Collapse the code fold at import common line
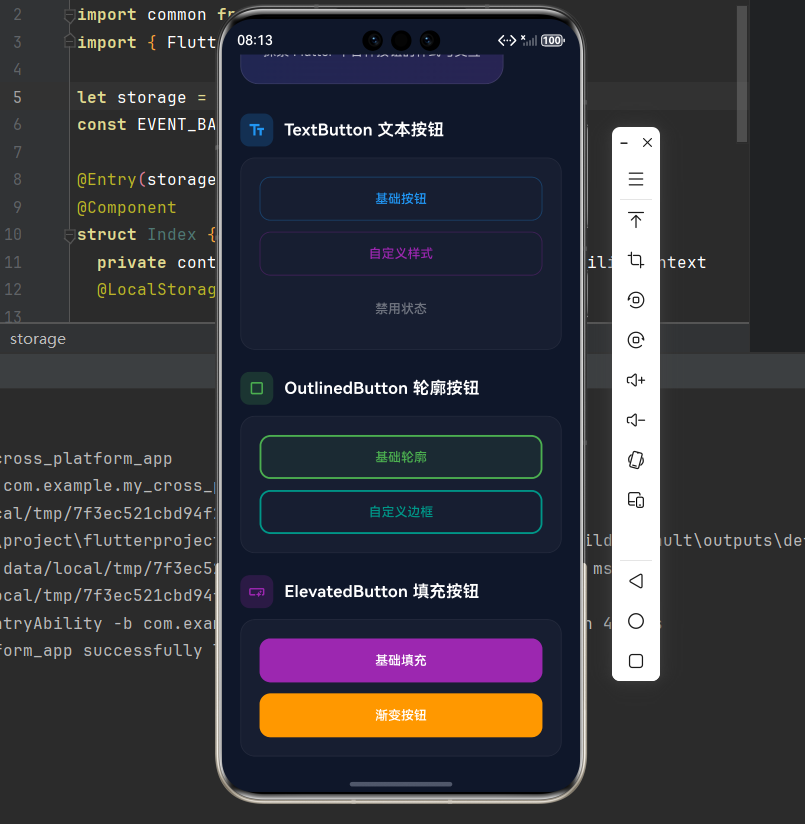 click(x=69, y=15)
